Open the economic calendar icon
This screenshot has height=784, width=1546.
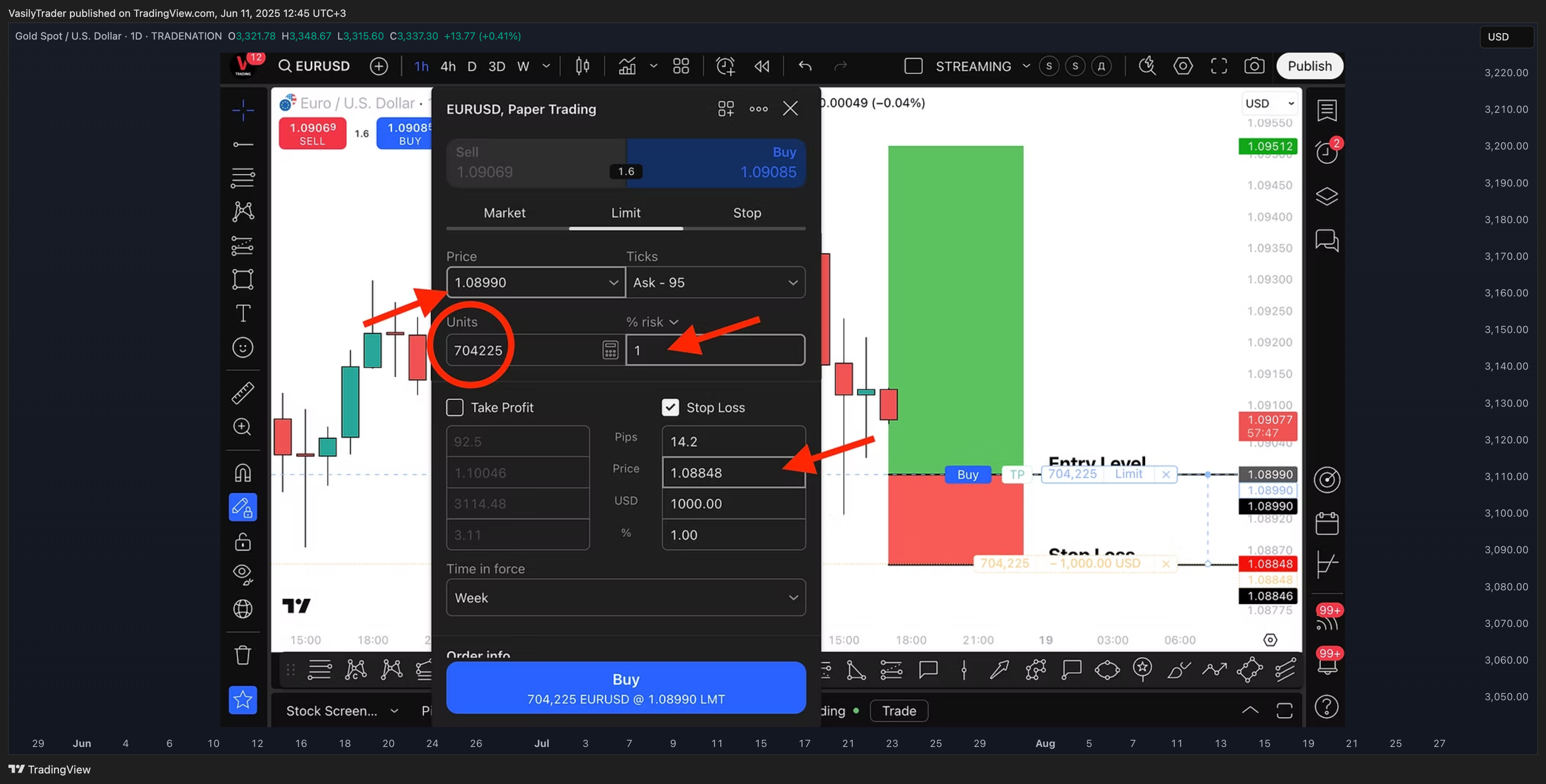1327,523
